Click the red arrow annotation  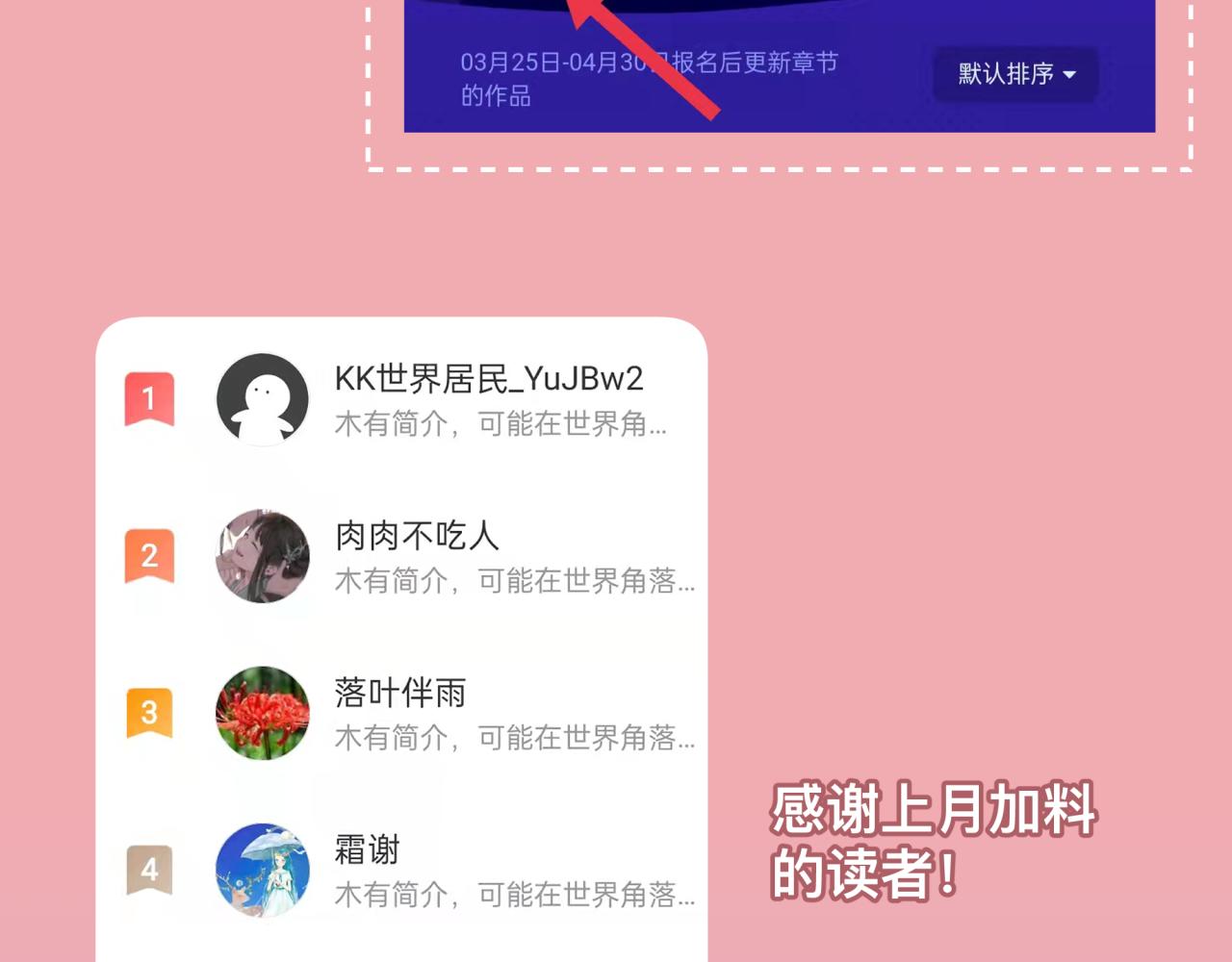[x=643, y=58]
